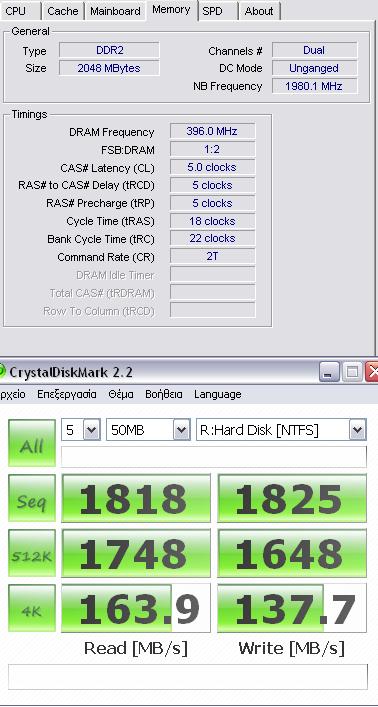The image size is (378, 707).
Task: Open the Θέμα menu
Action: point(121,394)
